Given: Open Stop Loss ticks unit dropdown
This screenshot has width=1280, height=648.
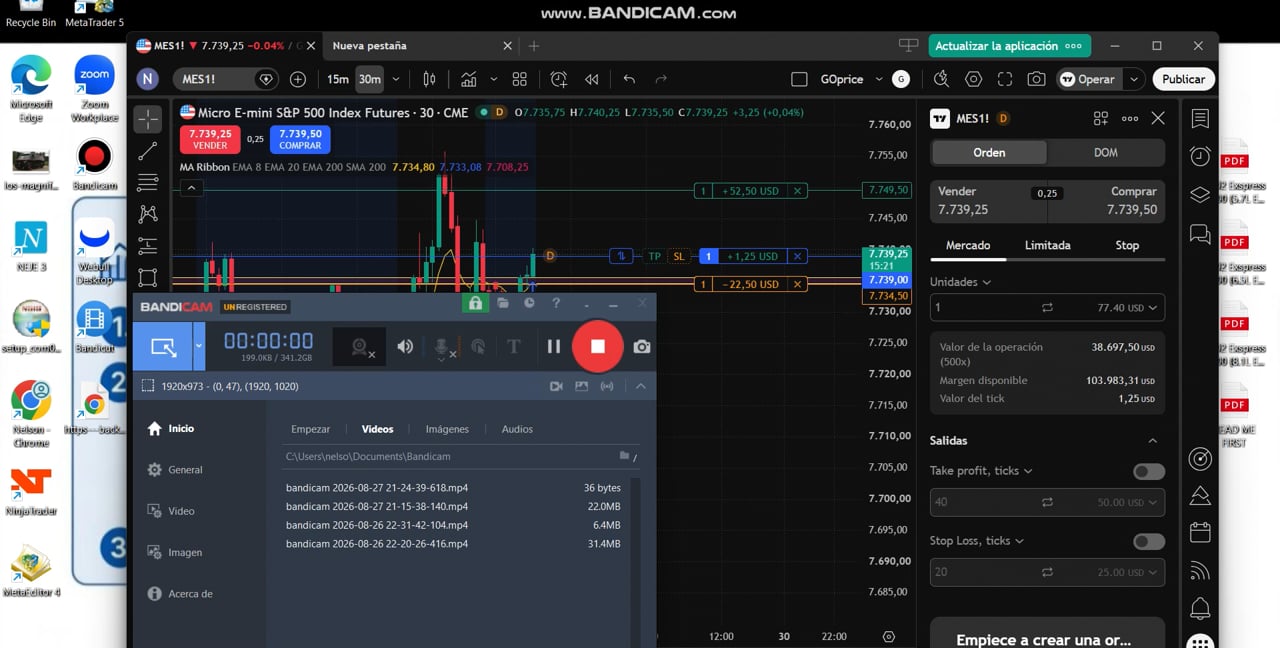Looking at the screenshot, I should (976, 541).
